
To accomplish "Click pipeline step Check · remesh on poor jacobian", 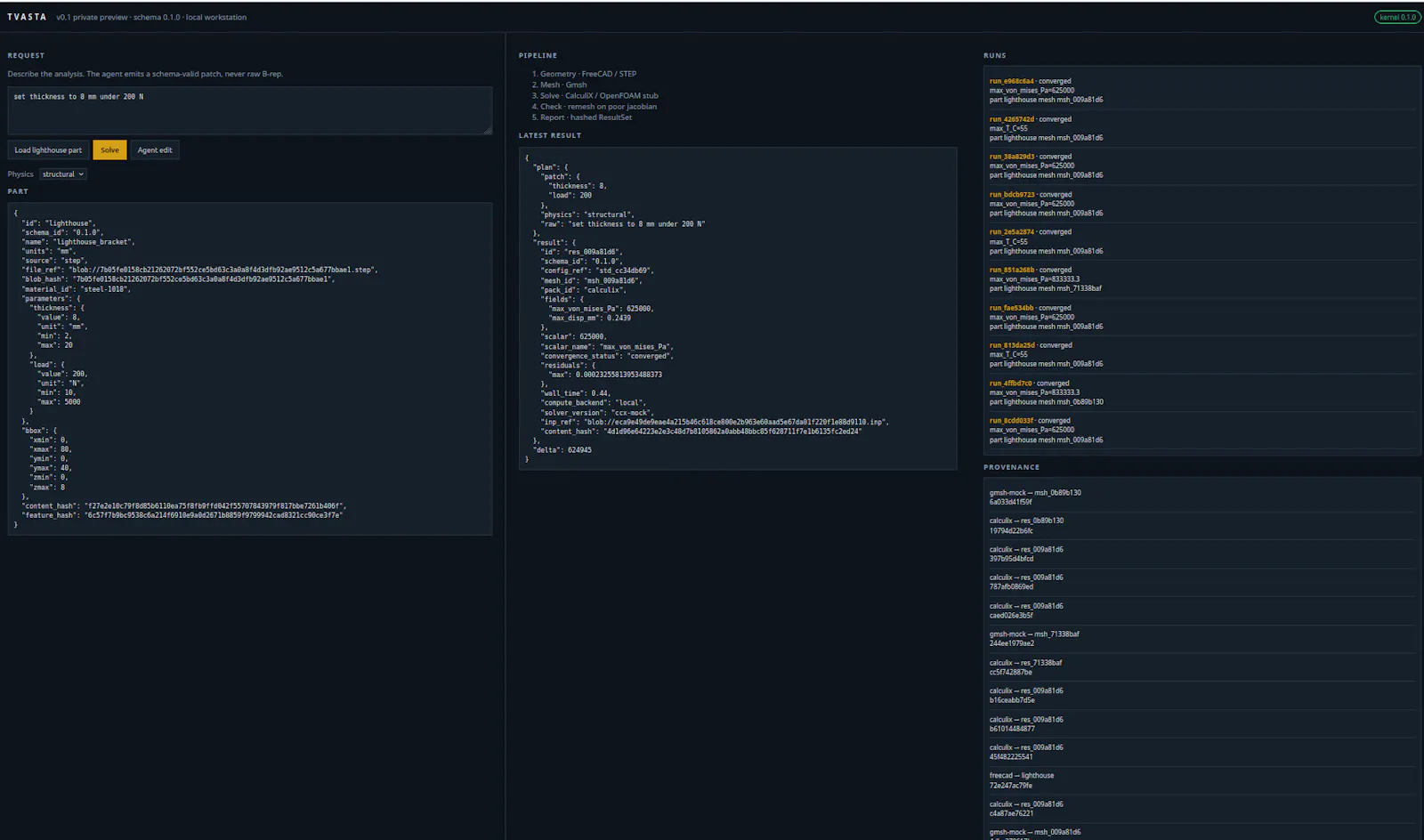I will pyautogui.click(x=598, y=106).
